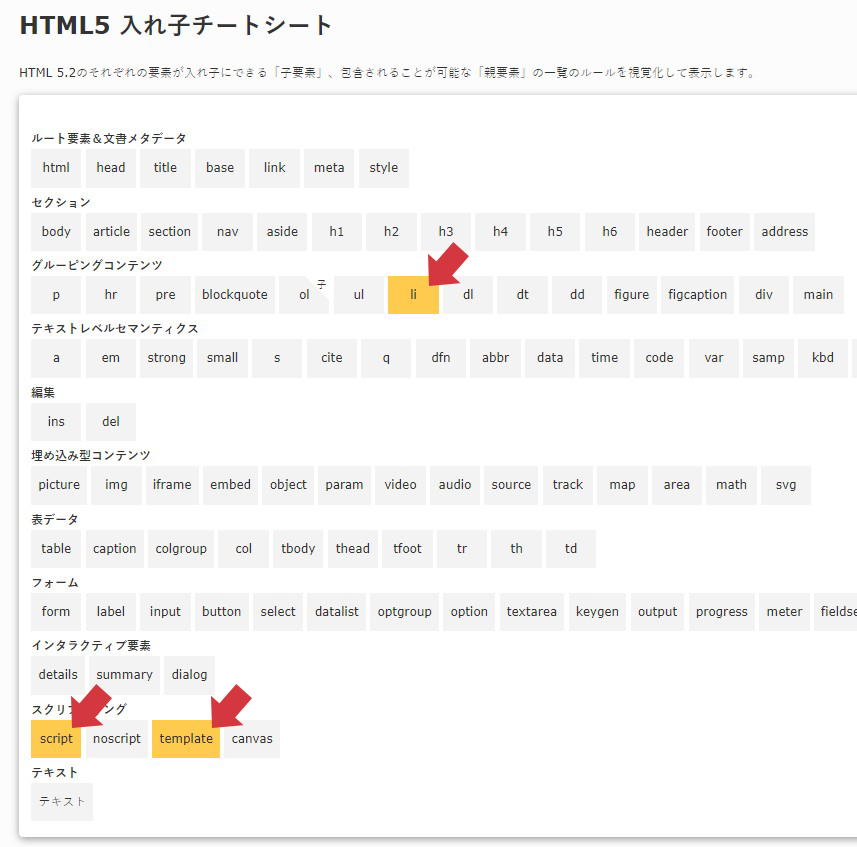Choose the blockquote element button
Image resolution: width=857 pixels, height=847 pixels.
(235, 295)
